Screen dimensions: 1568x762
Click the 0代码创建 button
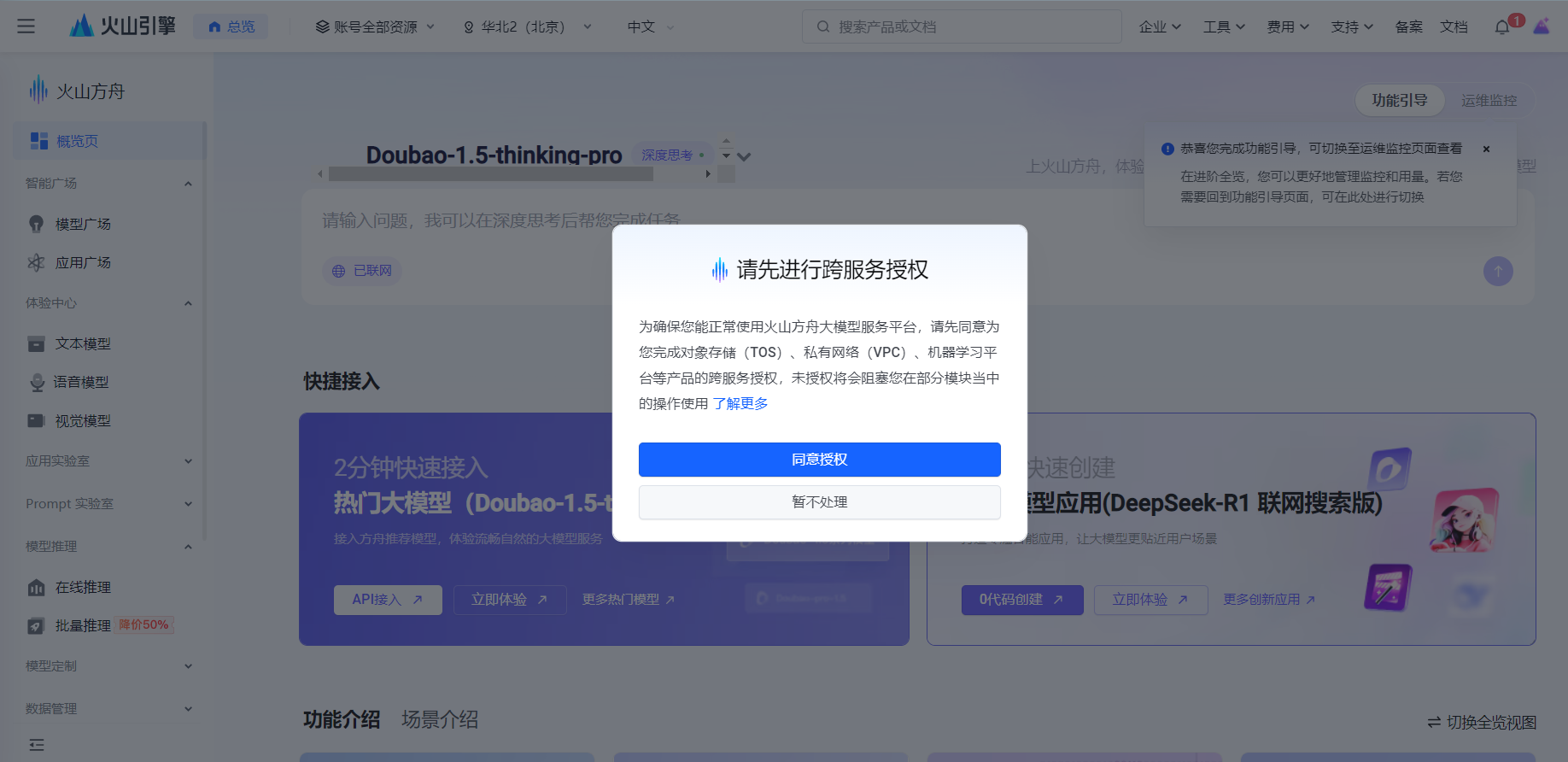coord(1022,600)
